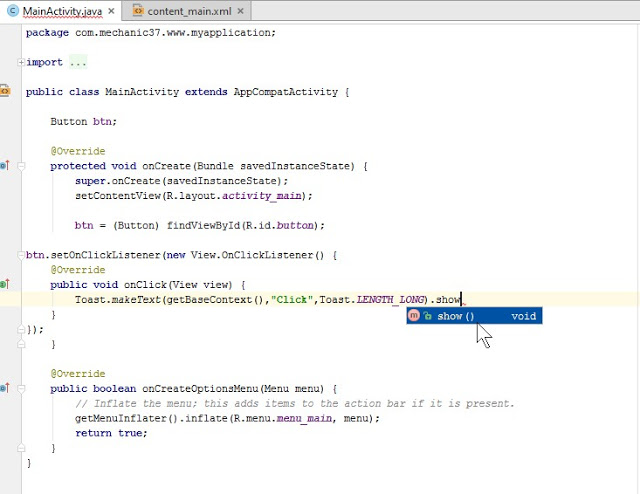This screenshot has height=494, width=640.
Task: Click the override gutter icon beside onCreate
Action: pos(4,165)
